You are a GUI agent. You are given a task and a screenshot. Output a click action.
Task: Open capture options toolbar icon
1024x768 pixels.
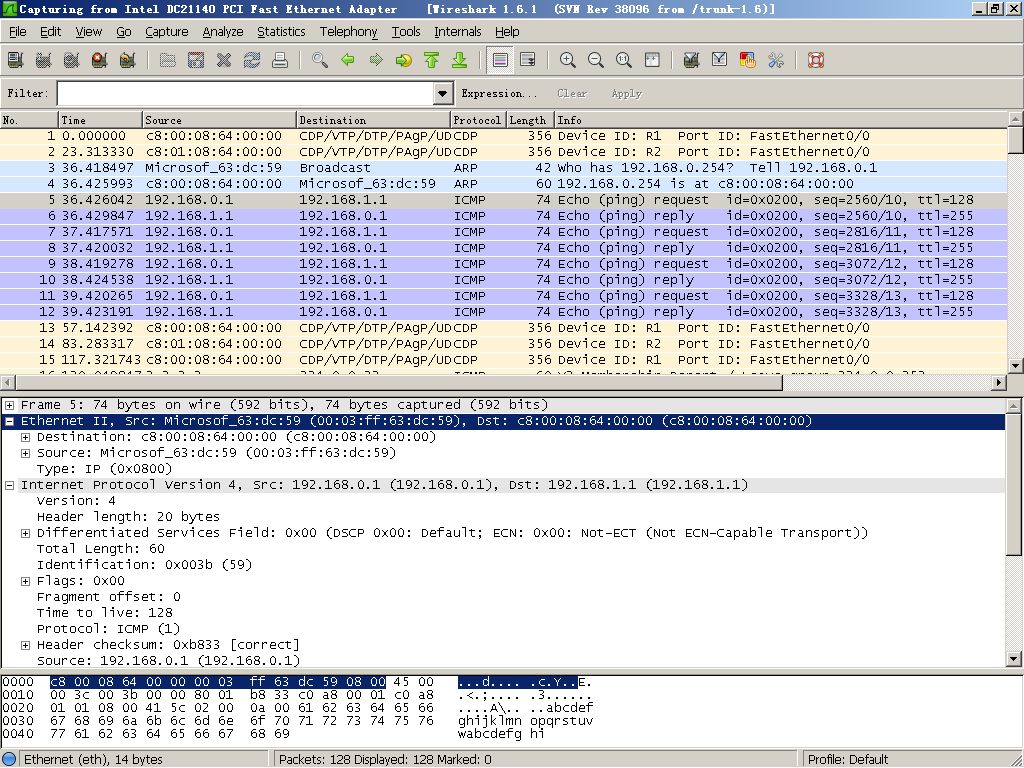(43, 60)
